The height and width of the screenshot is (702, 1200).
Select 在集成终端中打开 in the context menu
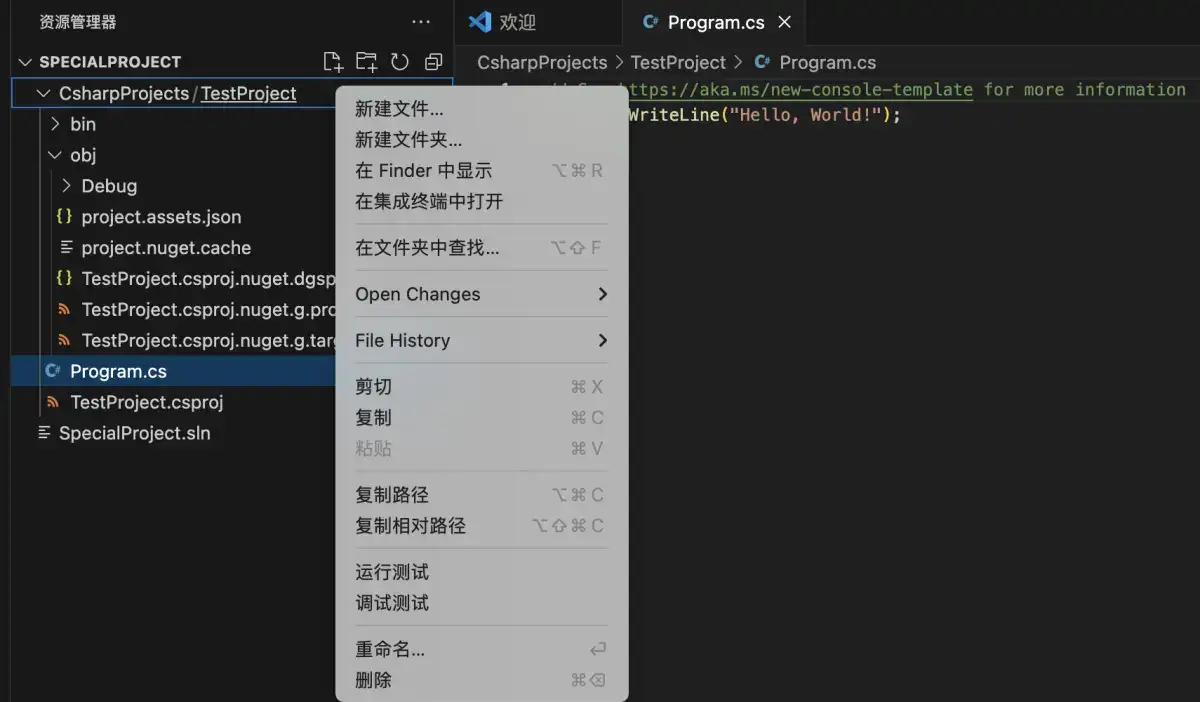pos(429,201)
